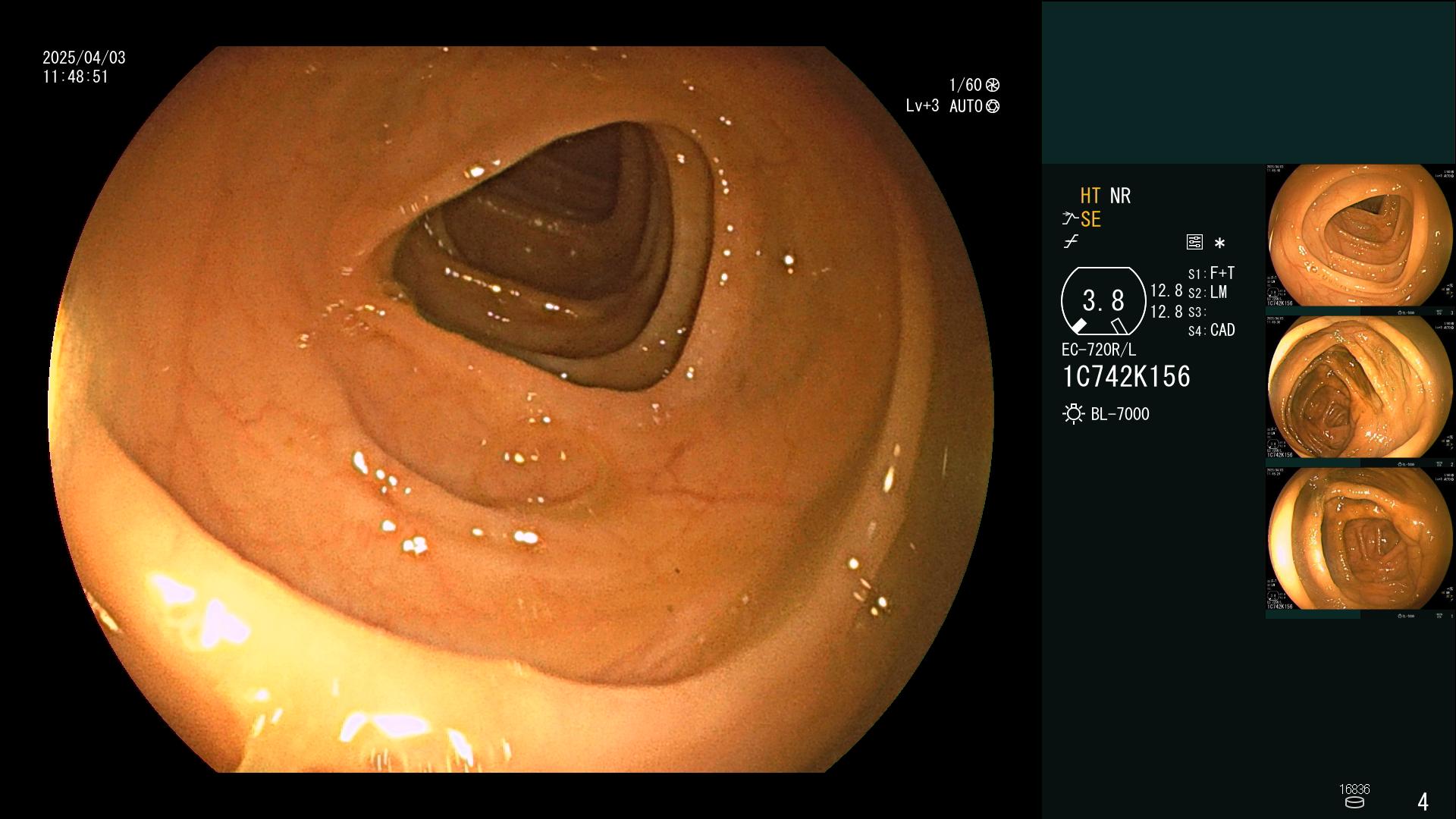Click the AUTO iris mode text
Image resolution: width=1456 pixels, height=819 pixels.
[x=966, y=106]
